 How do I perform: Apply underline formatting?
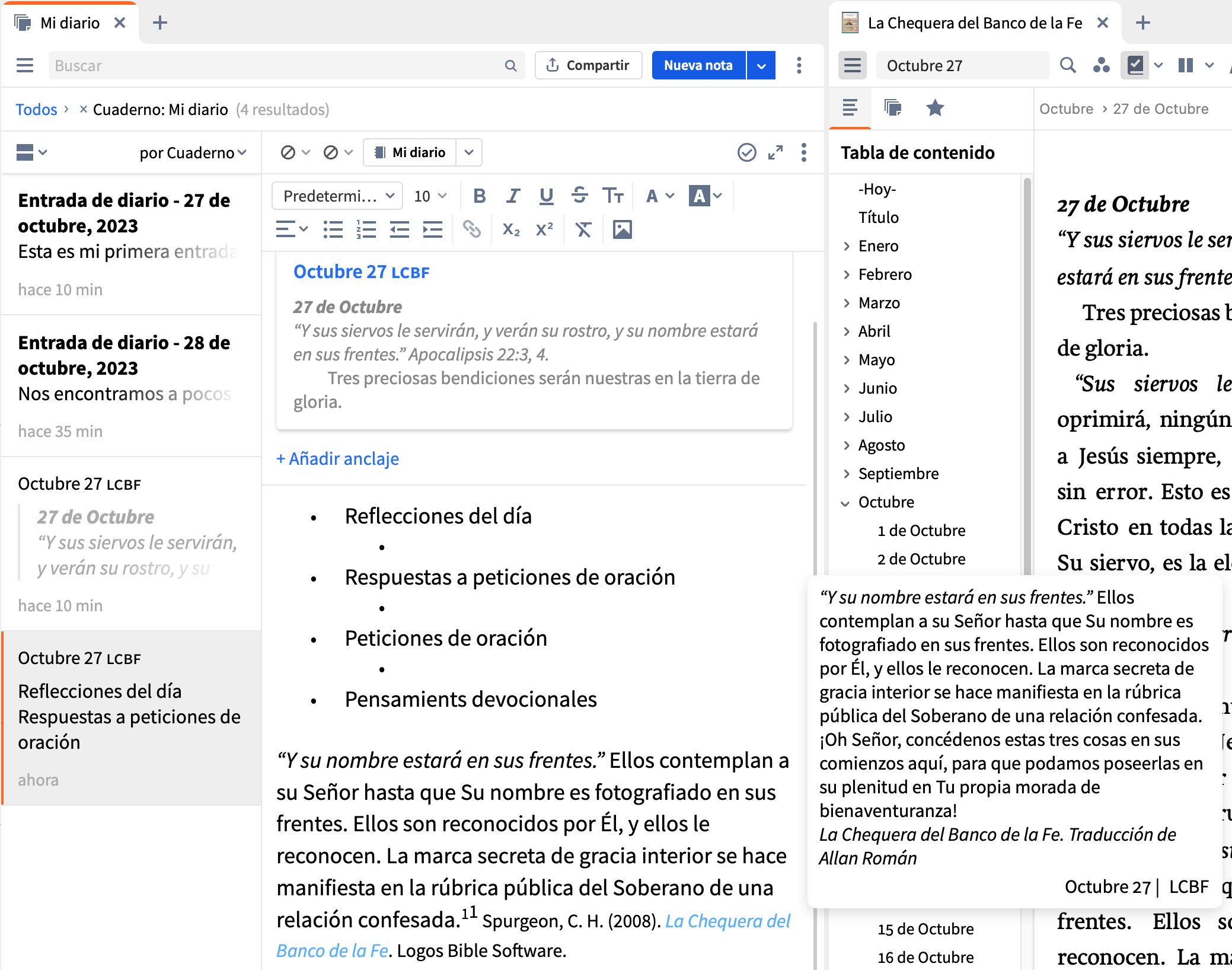[x=546, y=196]
